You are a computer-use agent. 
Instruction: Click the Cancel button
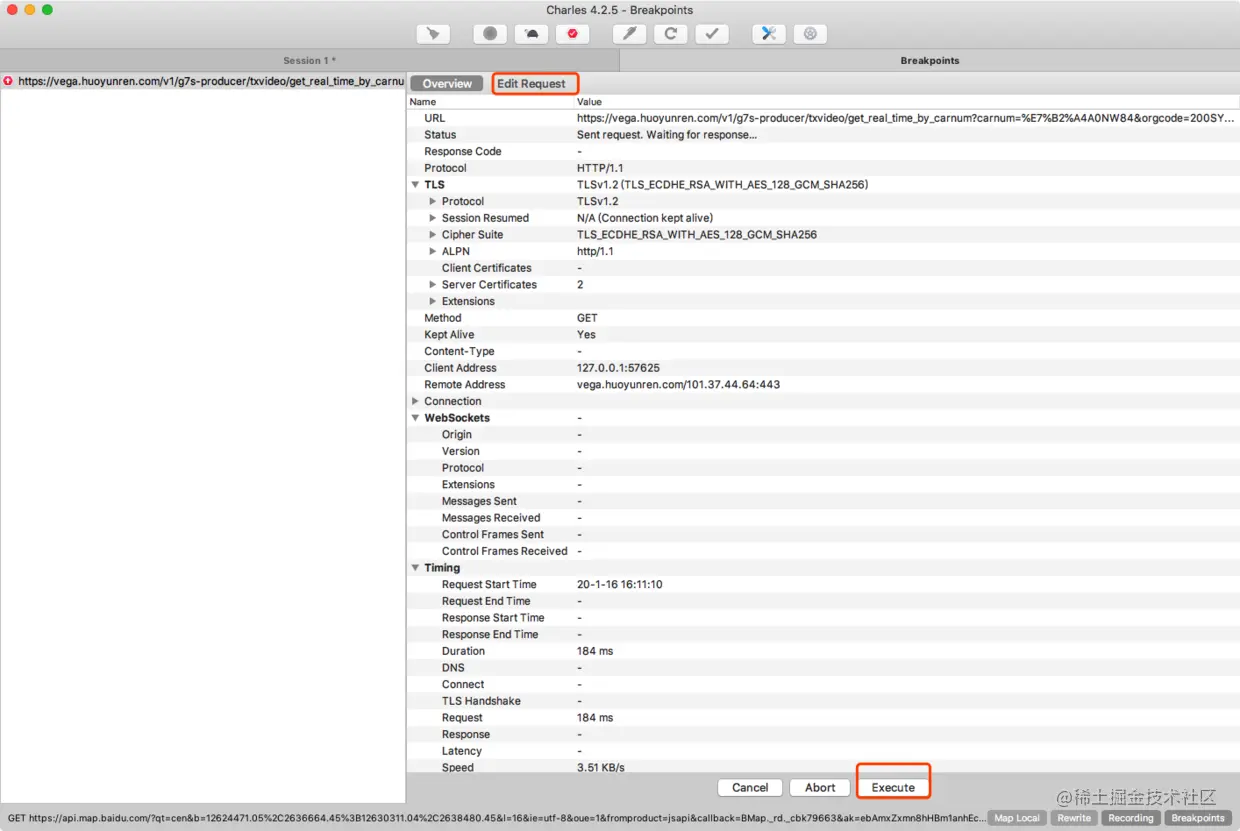click(x=750, y=787)
